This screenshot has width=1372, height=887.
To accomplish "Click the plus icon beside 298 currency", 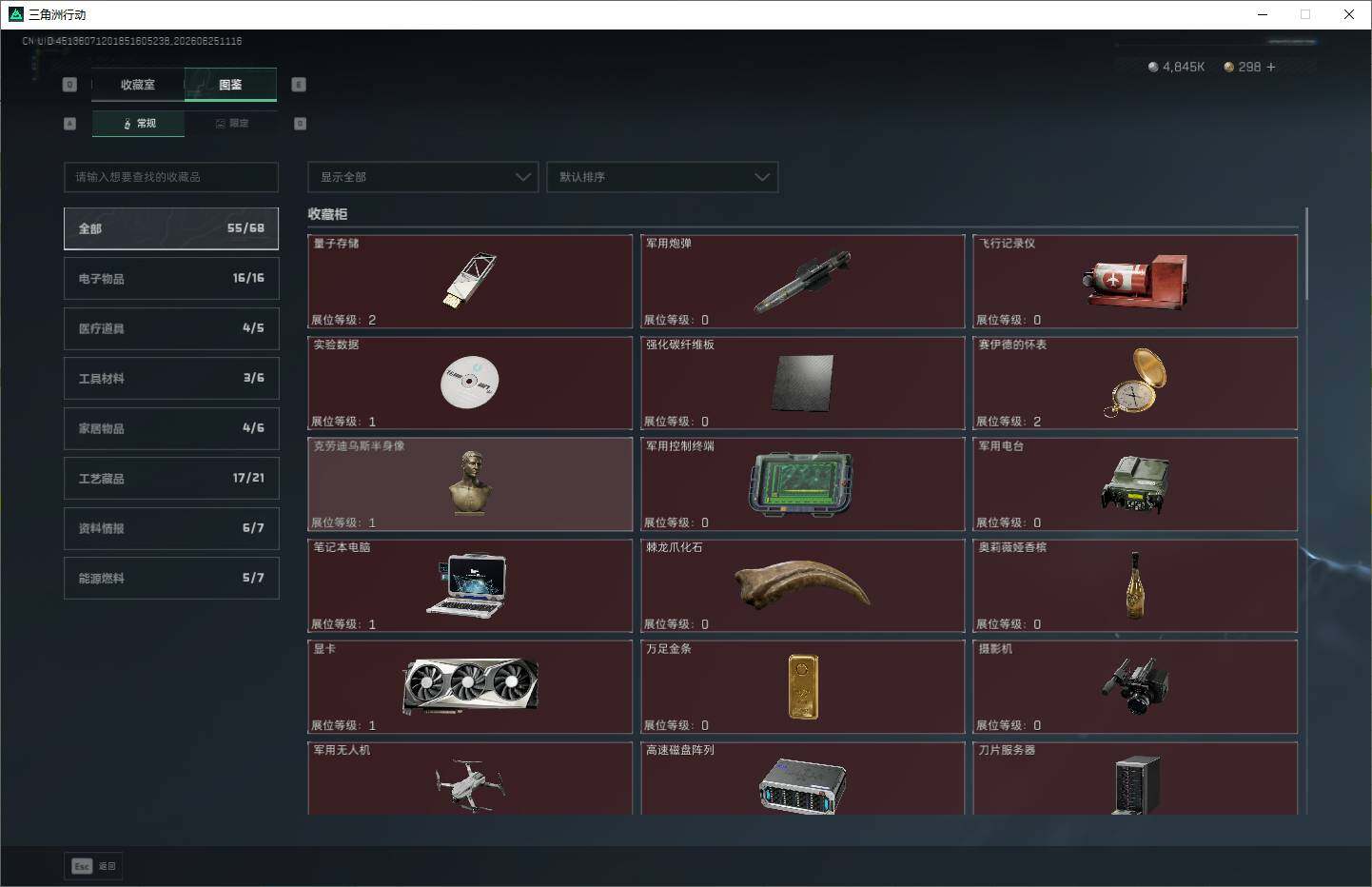I will click(1271, 67).
